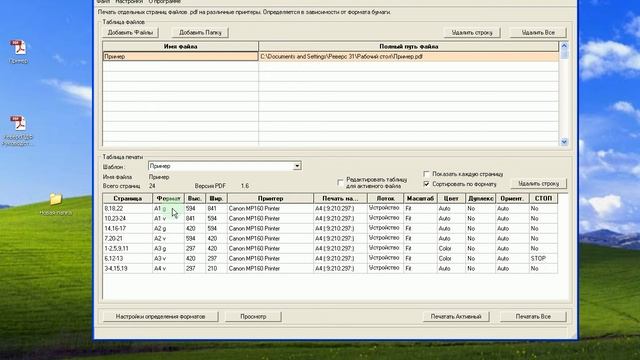Click the Цвет column header
This screenshot has width=640, height=360.
(451, 198)
